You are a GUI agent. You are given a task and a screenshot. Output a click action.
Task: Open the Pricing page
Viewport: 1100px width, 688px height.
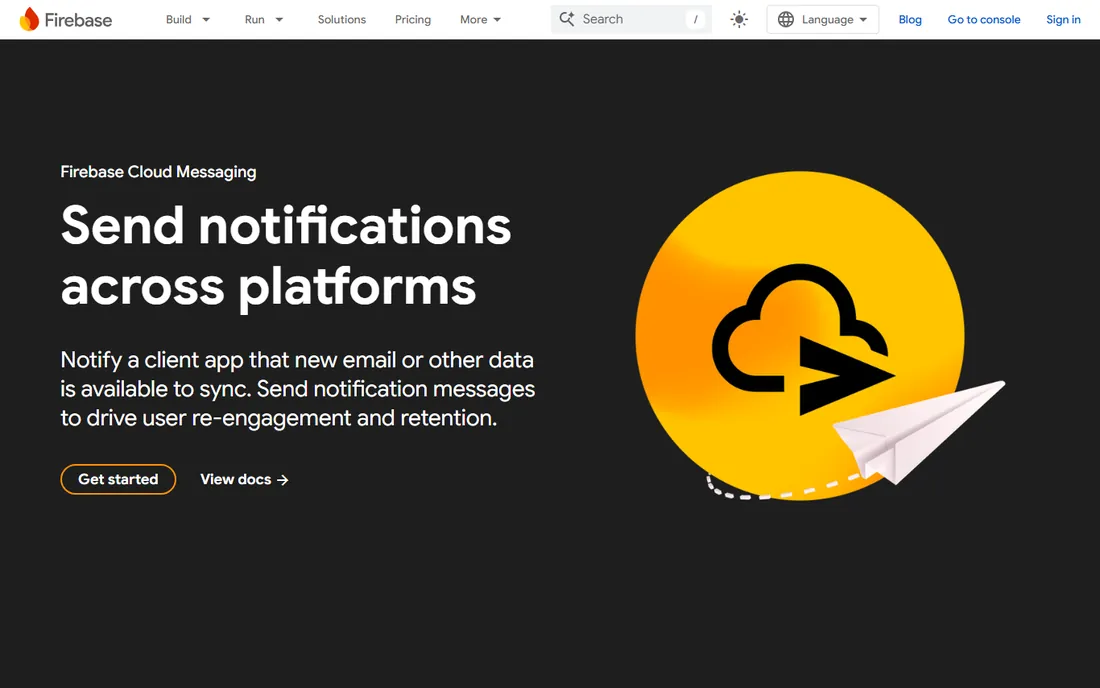[x=412, y=20]
